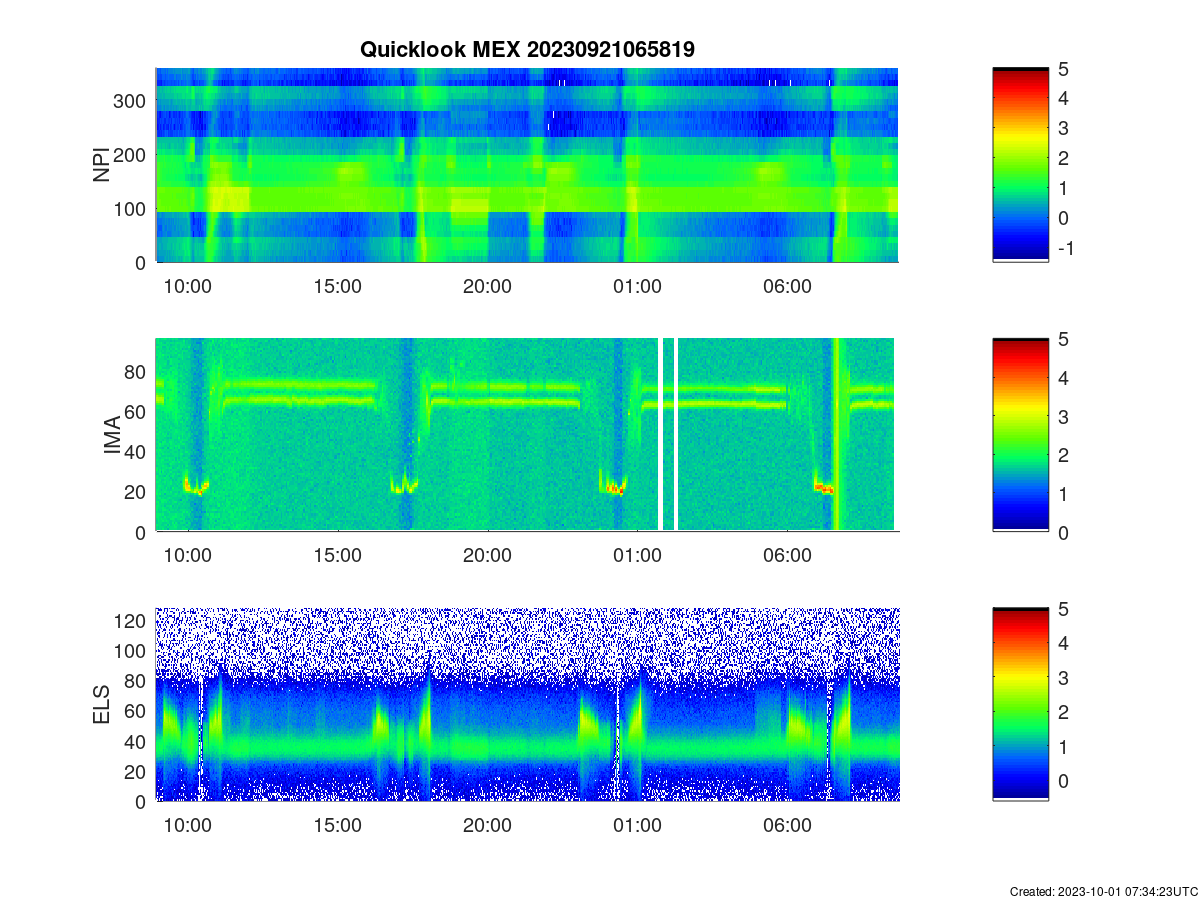This screenshot has width=1200, height=900.
Task: Click the ELS spectrogram plot
Action: [x=527, y=704]
